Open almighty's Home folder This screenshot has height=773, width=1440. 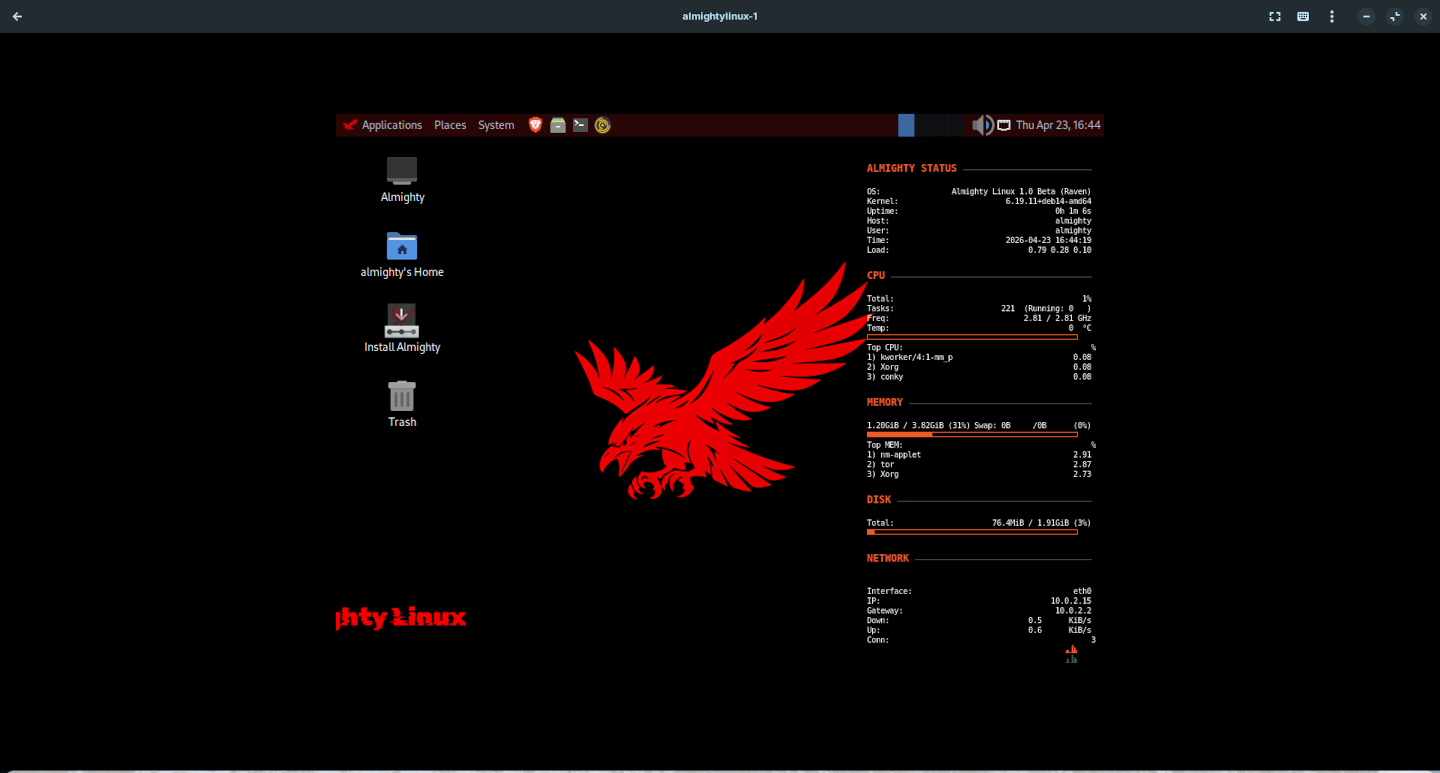point(402,246)
